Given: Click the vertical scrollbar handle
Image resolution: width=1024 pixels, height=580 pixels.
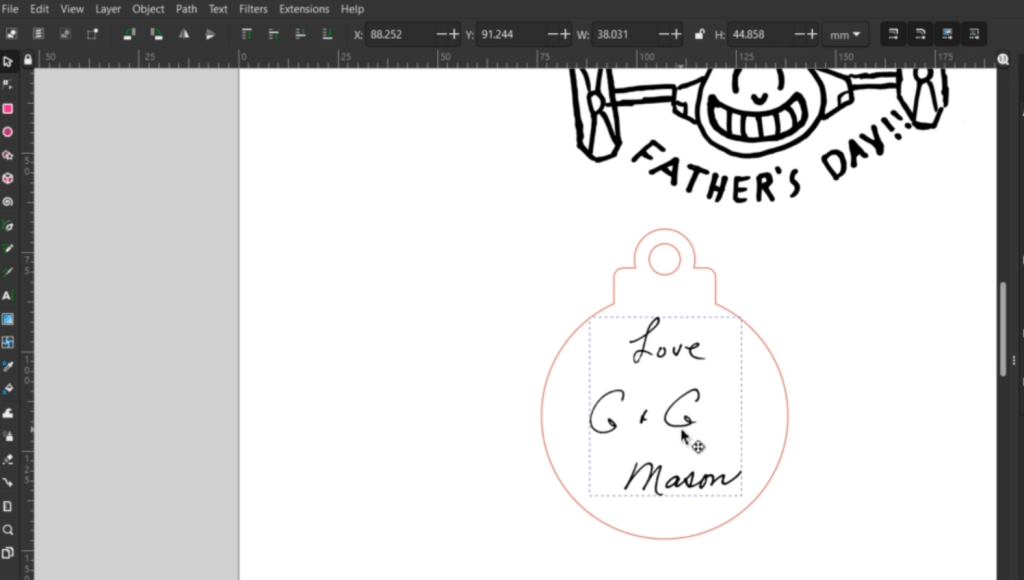Looking at the screenshot, I should (1003, 330).
